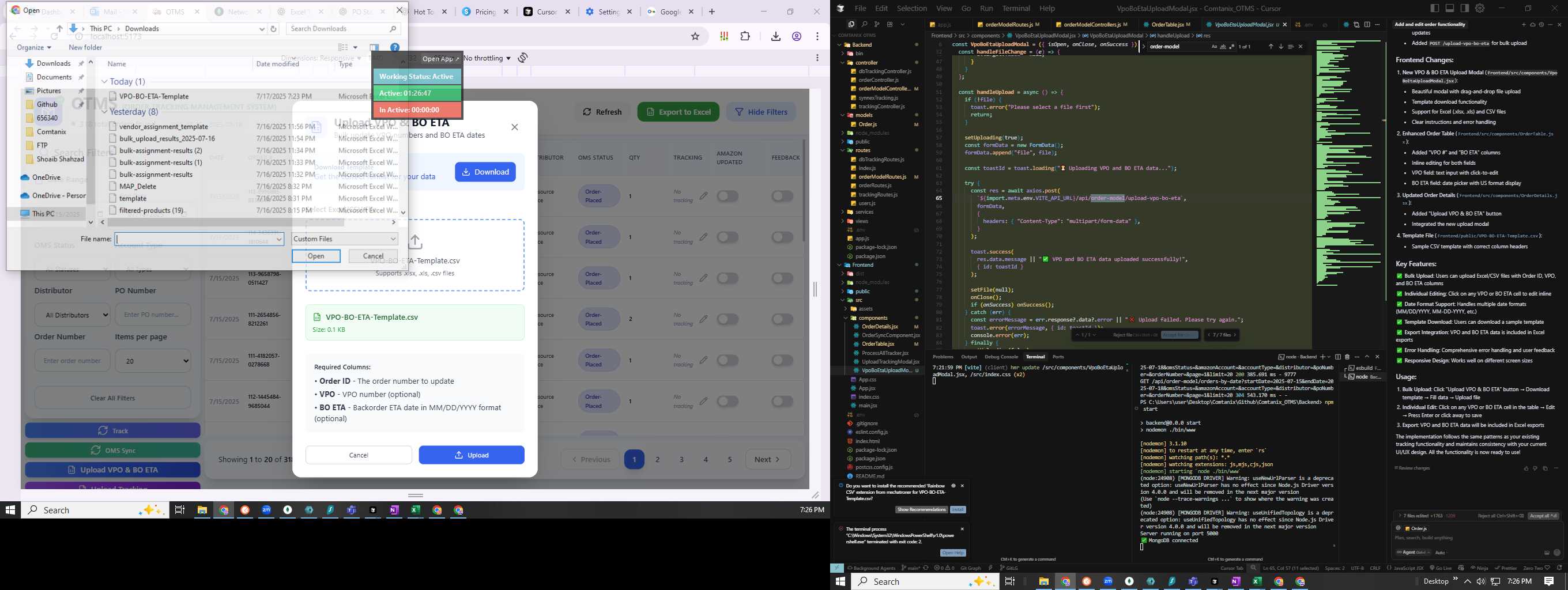
Task: Toggle regex search in find widget
Action: [1231, 46]
